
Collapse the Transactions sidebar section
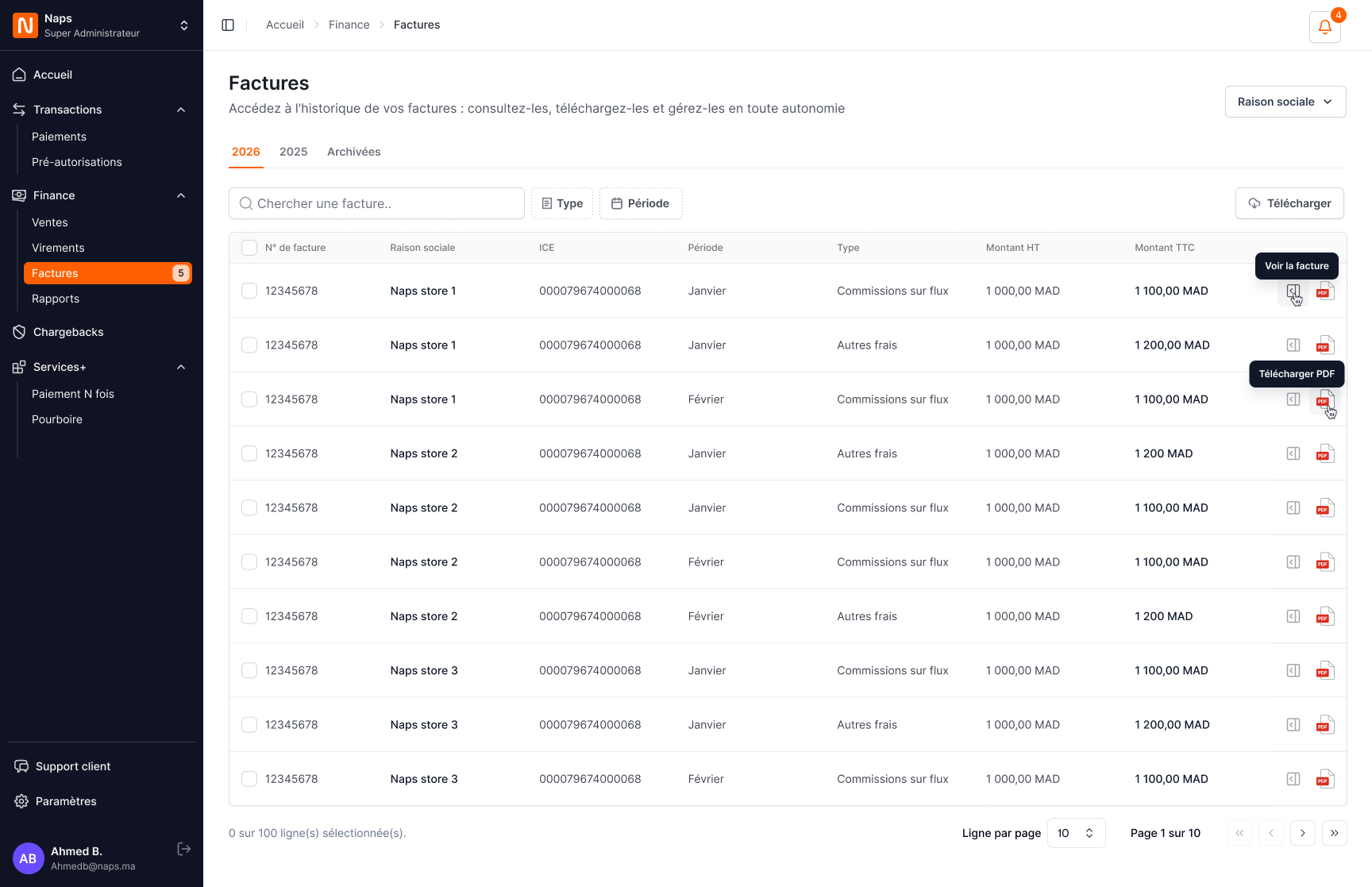point(181,110)
